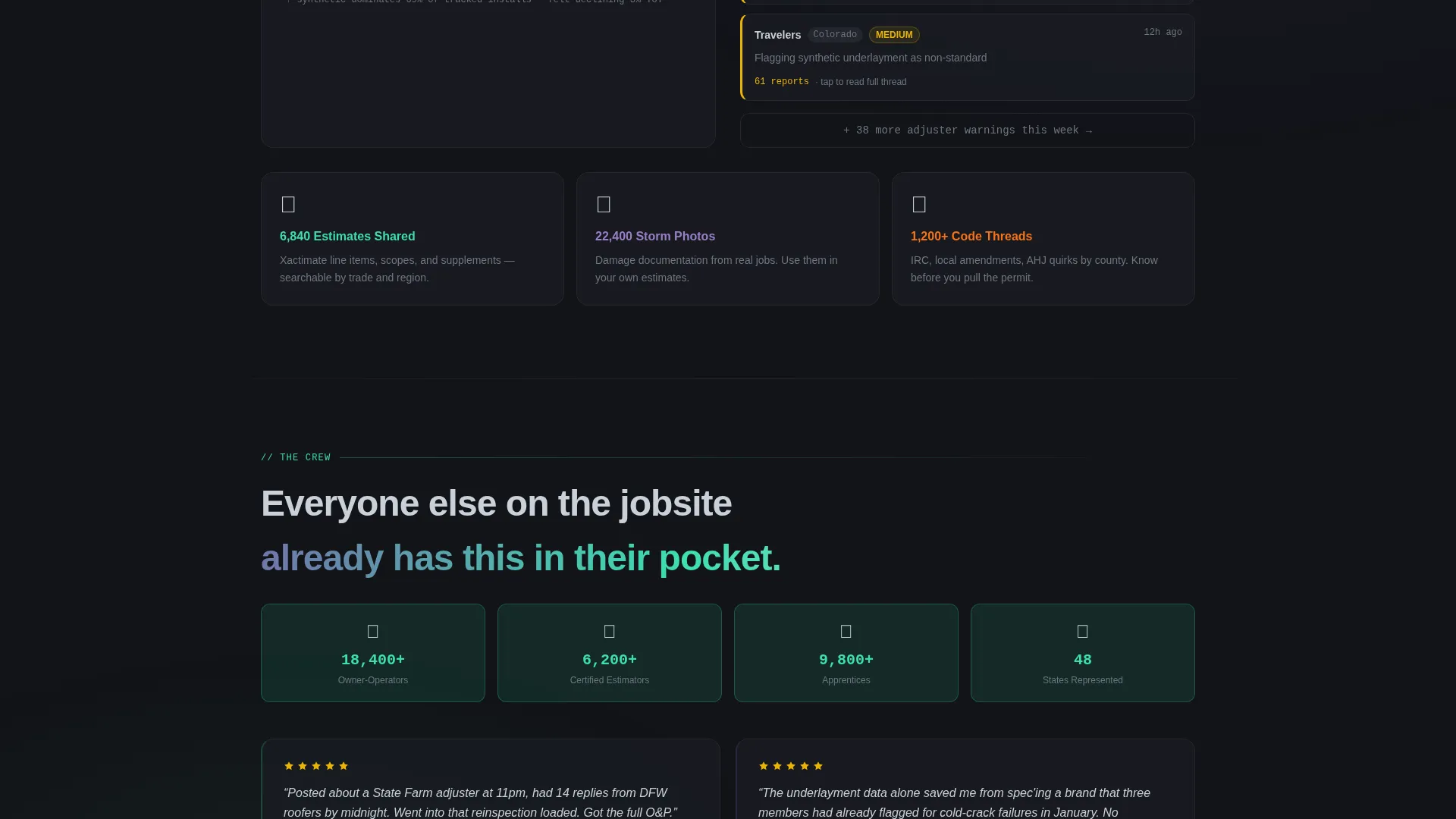Open the Travelers adjuster warning card
The width and height of the screenshot is (1456, 819).
point(968,57)
